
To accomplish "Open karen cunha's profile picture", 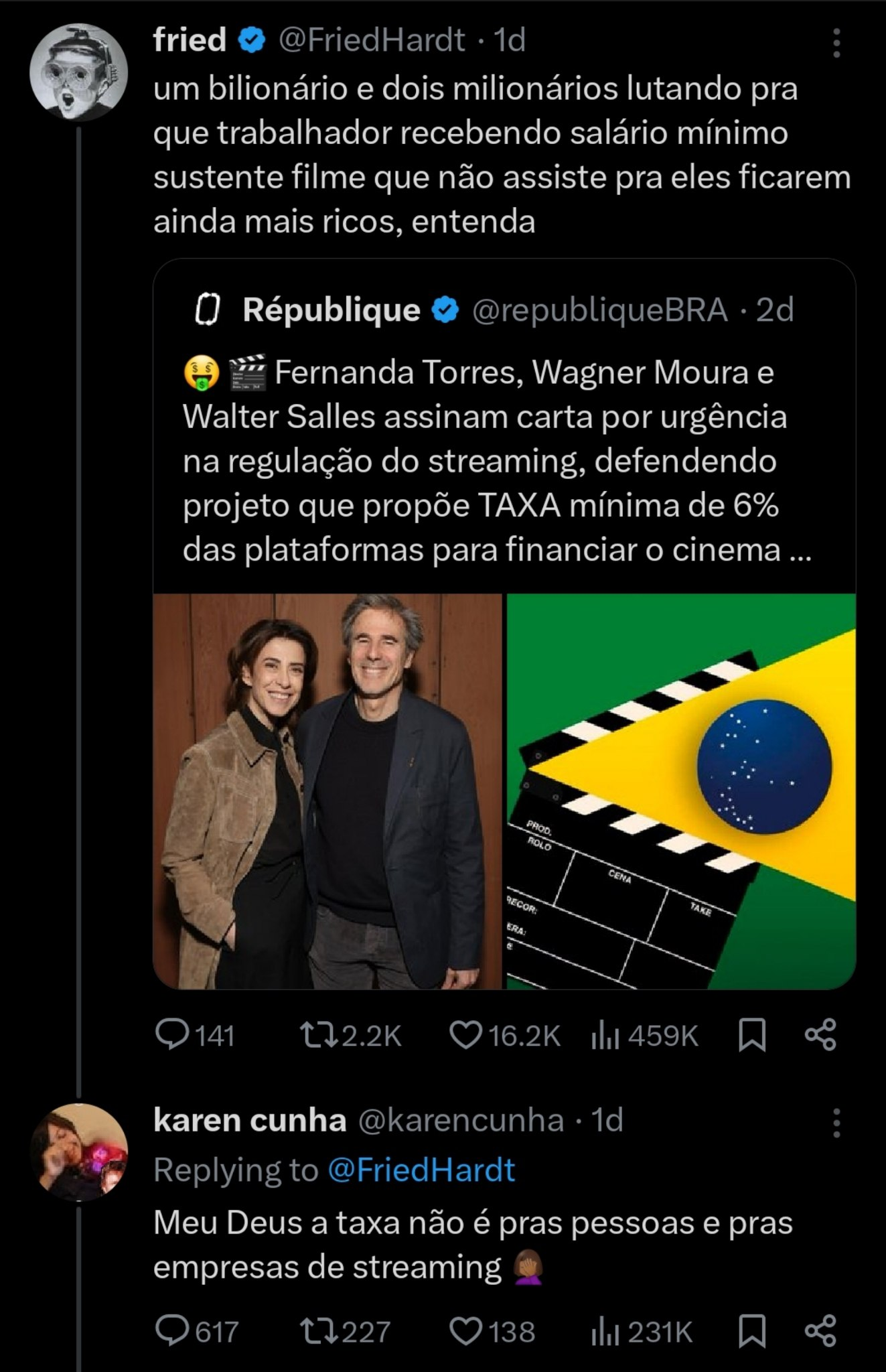I will 78,1152.
